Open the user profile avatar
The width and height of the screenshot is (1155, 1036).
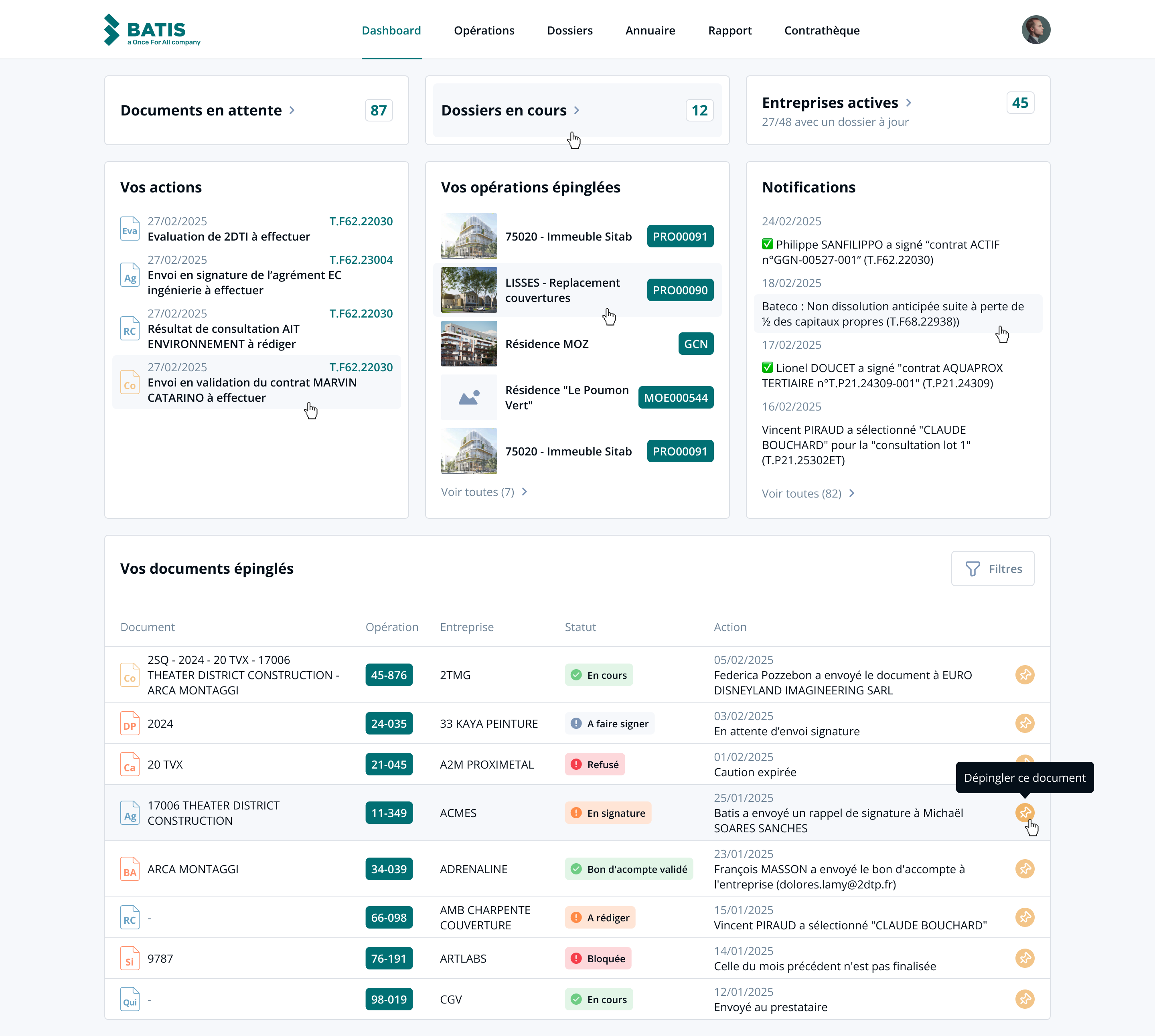pyautogui.click(x=1035, y=30)
